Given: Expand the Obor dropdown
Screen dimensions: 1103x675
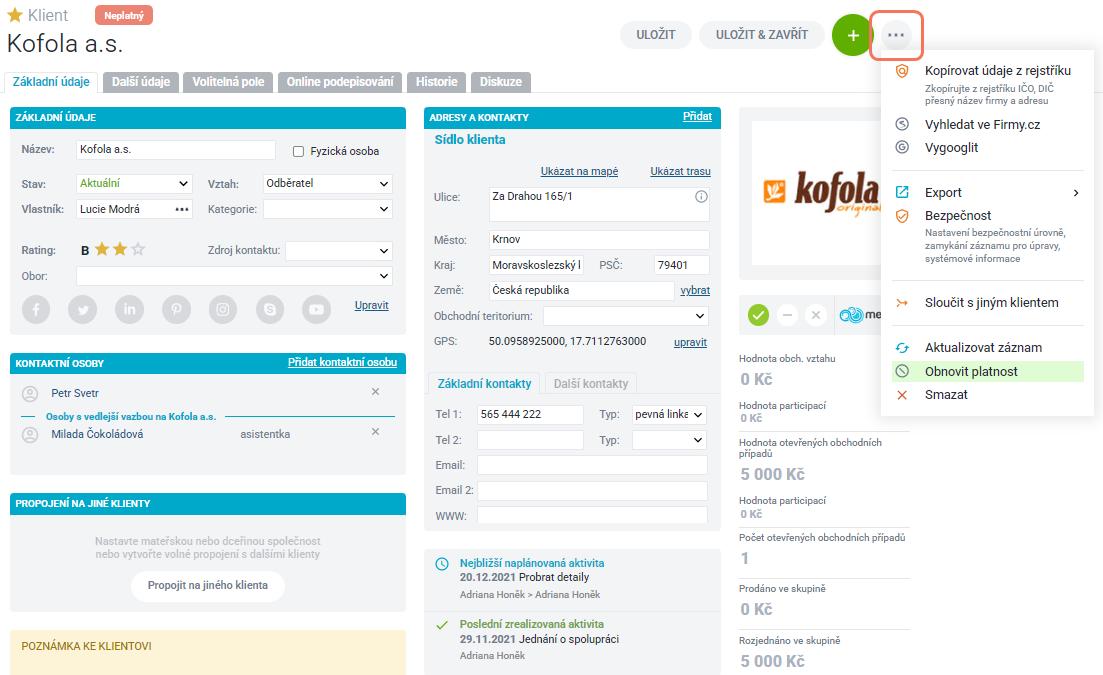Looking at the screenshot, I should coord(234,276).
